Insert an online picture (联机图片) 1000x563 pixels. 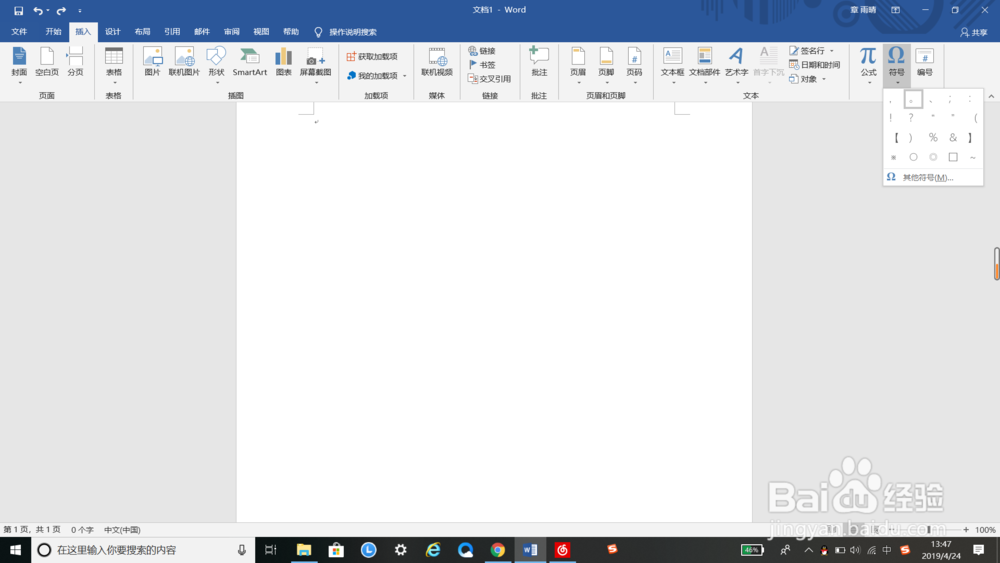184,62
